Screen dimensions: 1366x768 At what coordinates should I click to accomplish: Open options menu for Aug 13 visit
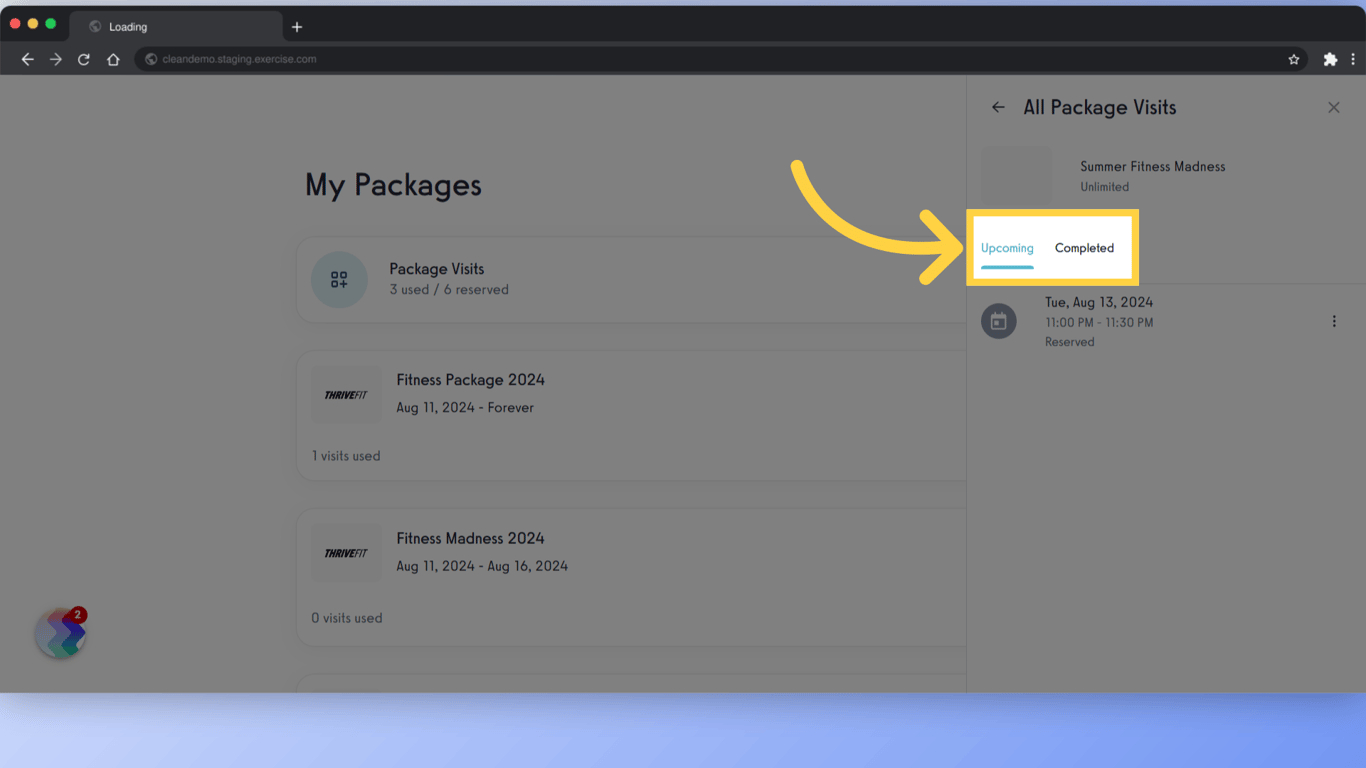pos(1334,321)
